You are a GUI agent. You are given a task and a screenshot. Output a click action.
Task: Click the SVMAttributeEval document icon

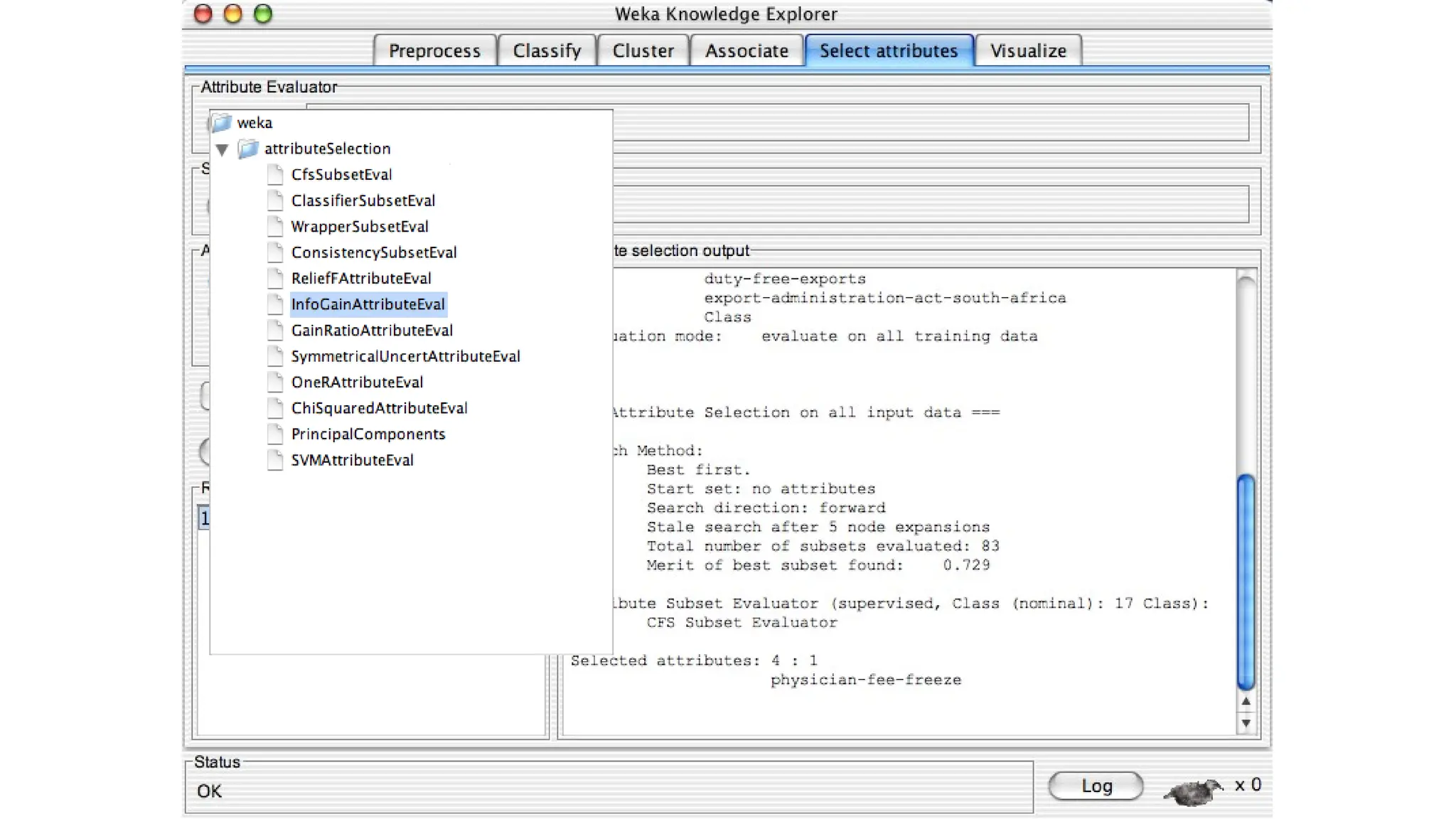pyautogui.click(x=275, y=460)
